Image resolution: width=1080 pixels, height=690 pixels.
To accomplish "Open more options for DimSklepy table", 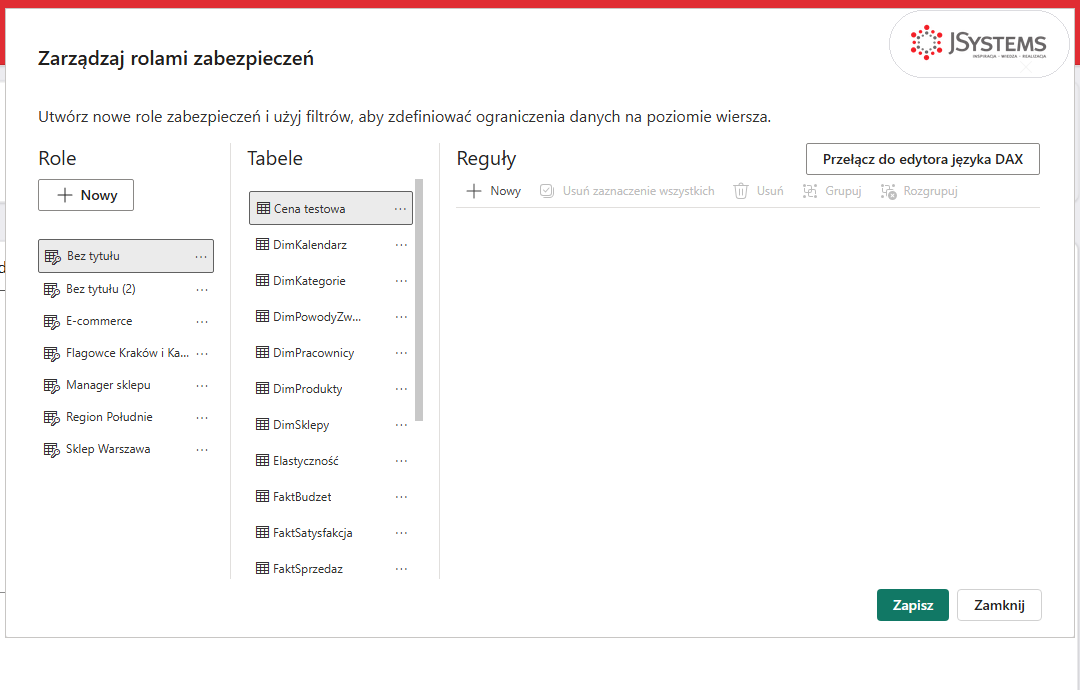I will point(402,425).
